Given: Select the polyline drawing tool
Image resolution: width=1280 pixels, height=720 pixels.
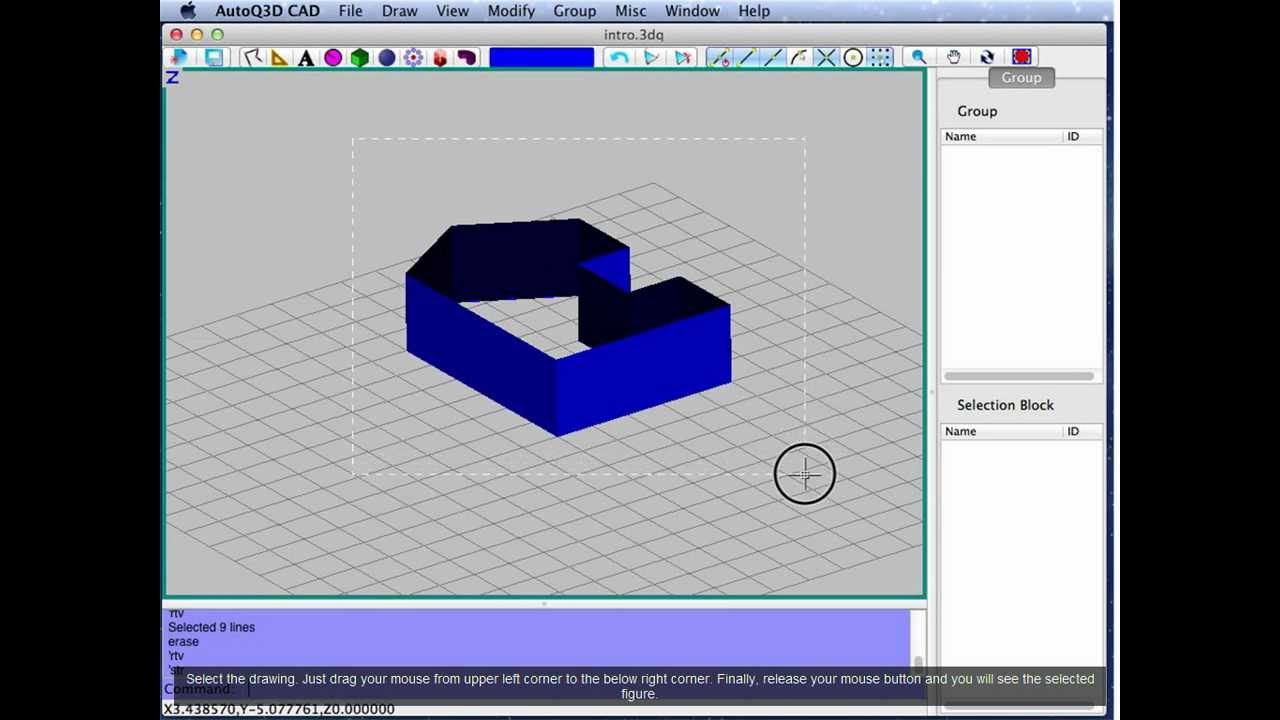Looking at the screenshot, I should pos(252,58).
